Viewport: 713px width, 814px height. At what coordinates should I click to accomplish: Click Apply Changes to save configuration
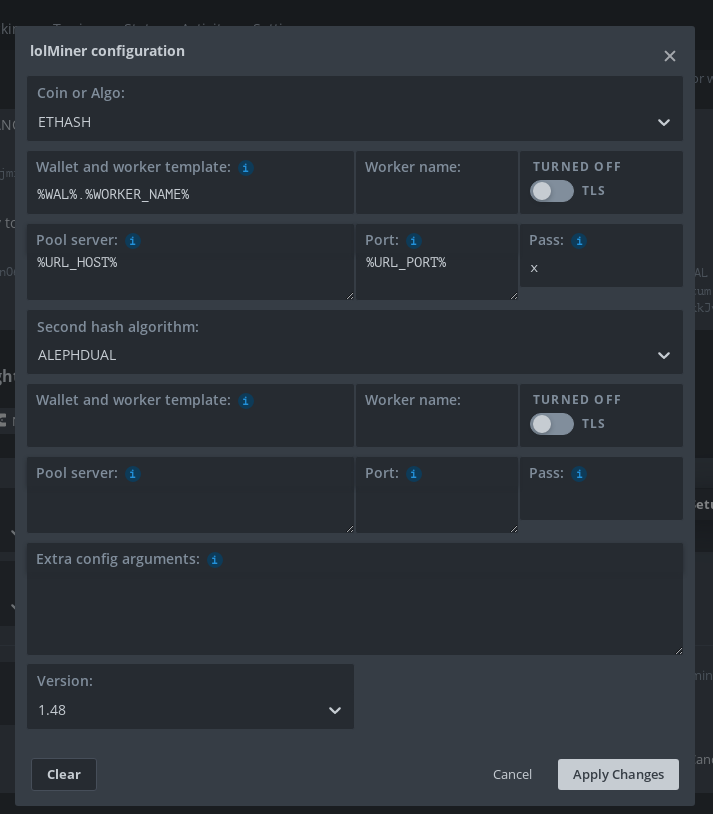click(x=618, y=774)
